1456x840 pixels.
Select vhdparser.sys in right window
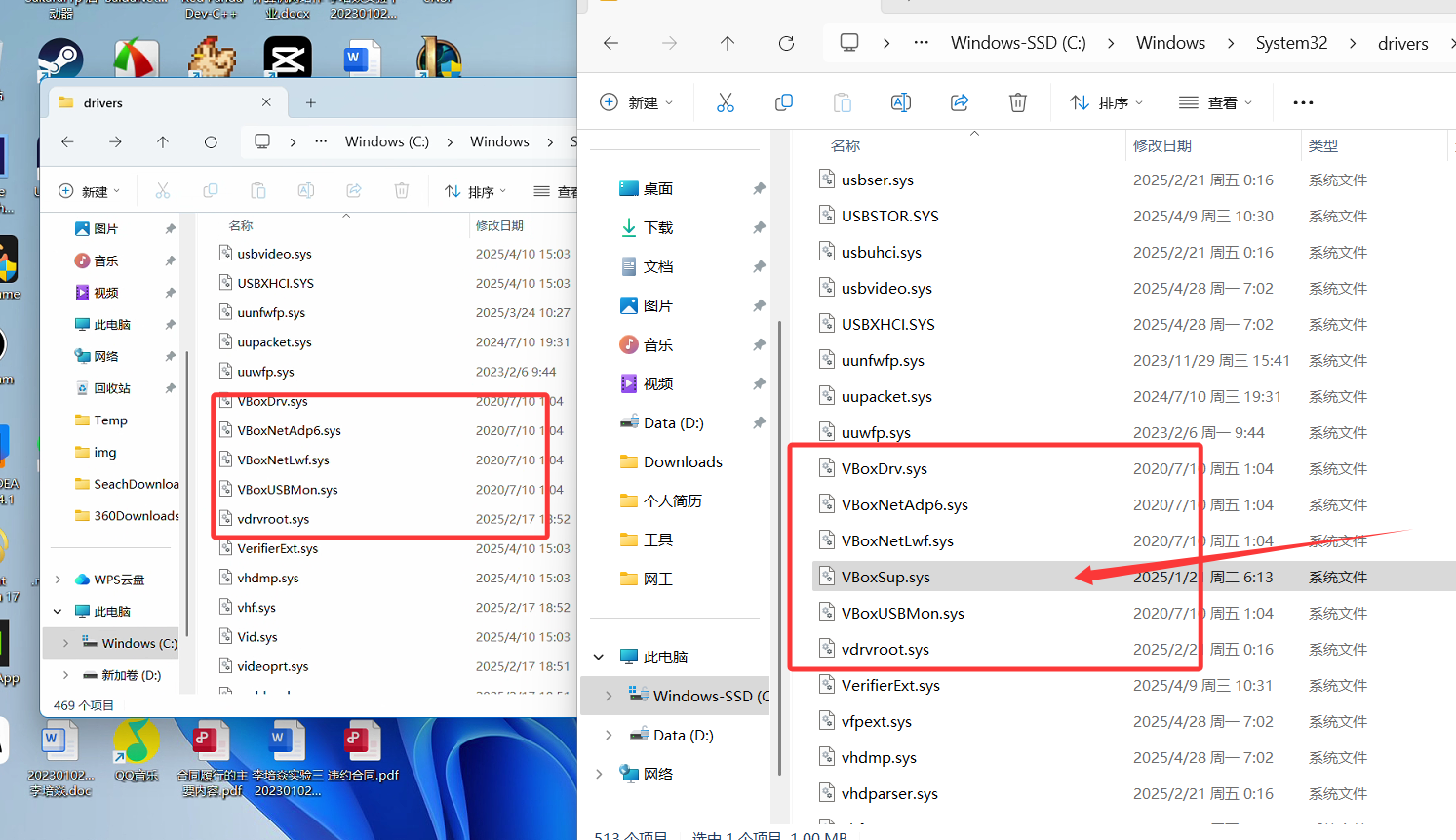[889, 793]
